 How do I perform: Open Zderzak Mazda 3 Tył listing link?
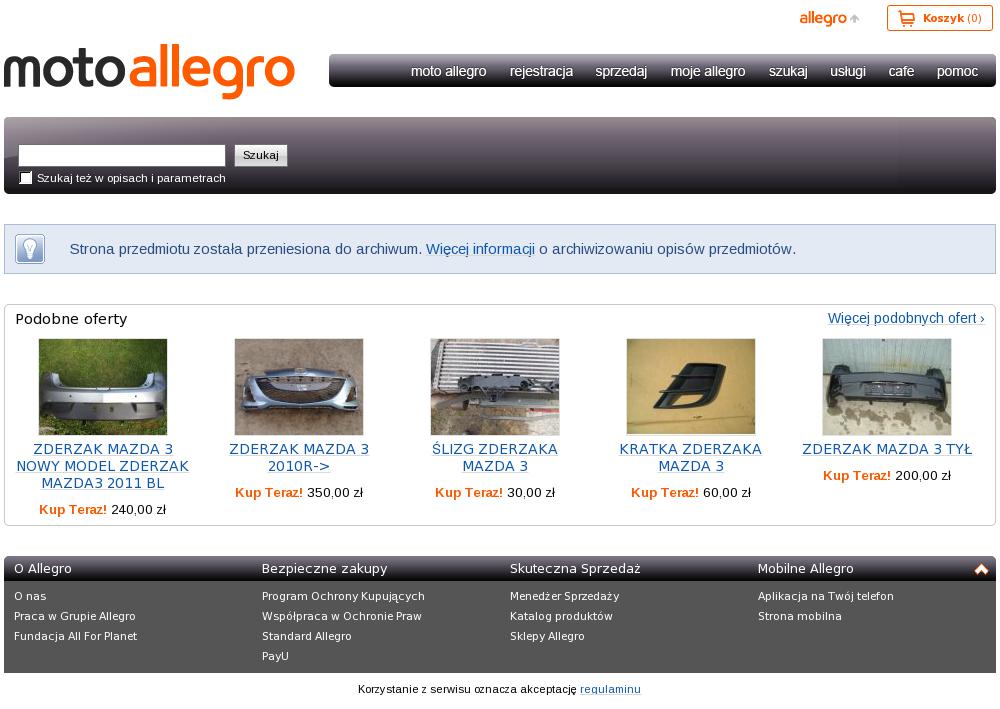pyautogui.click(x=887, y=449)
